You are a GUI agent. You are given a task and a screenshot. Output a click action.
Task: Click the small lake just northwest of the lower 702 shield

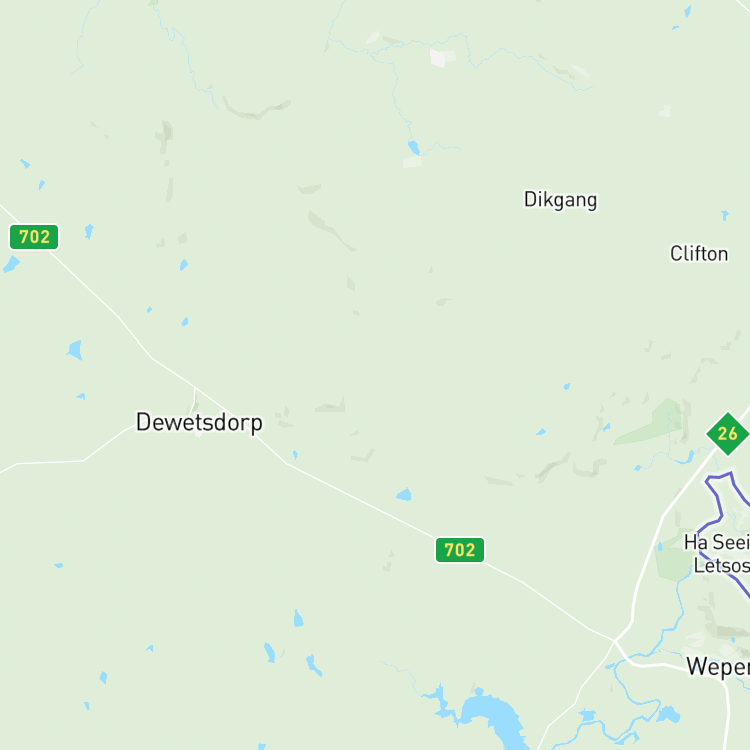click(x=404, y=494)
